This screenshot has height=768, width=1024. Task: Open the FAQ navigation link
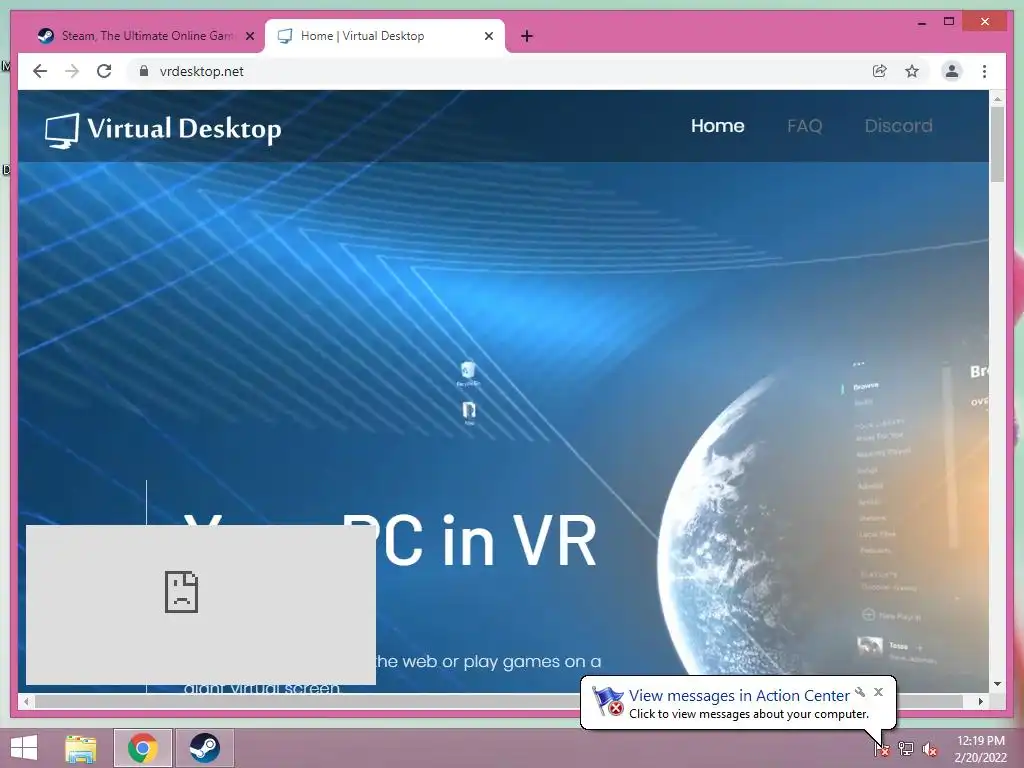(x=804, y=125)
